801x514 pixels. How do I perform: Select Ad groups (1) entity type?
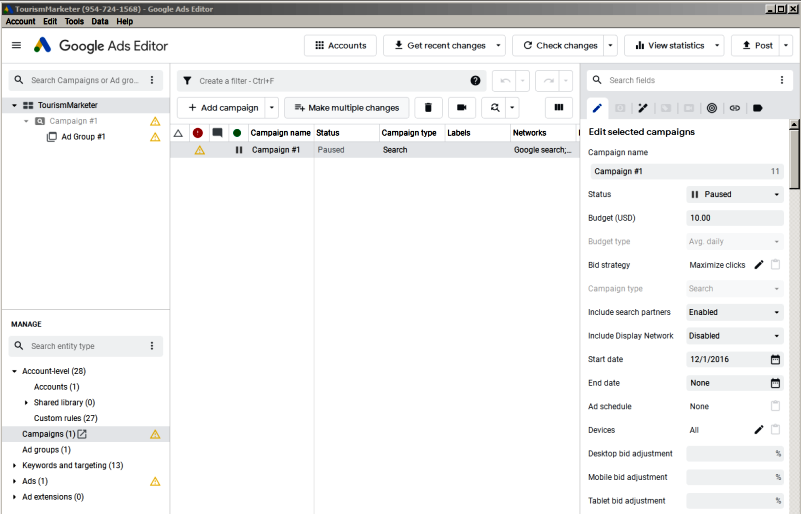pos(46,450)
